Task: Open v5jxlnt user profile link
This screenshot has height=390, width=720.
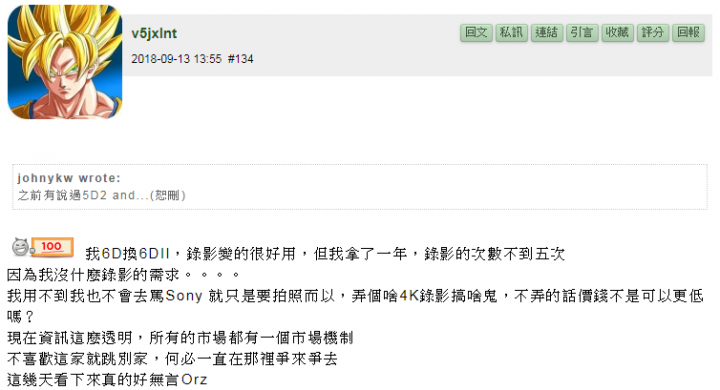Action: 154,34
